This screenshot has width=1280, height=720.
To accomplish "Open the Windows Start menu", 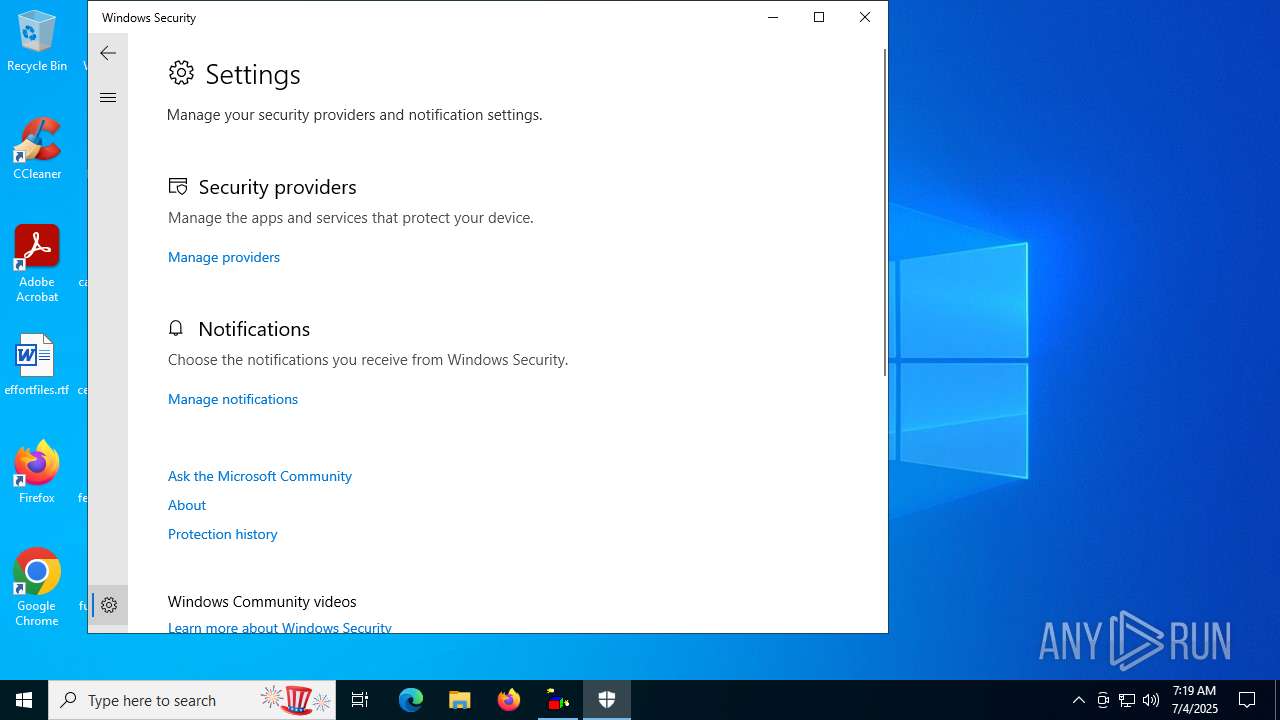I will [24, 700].
